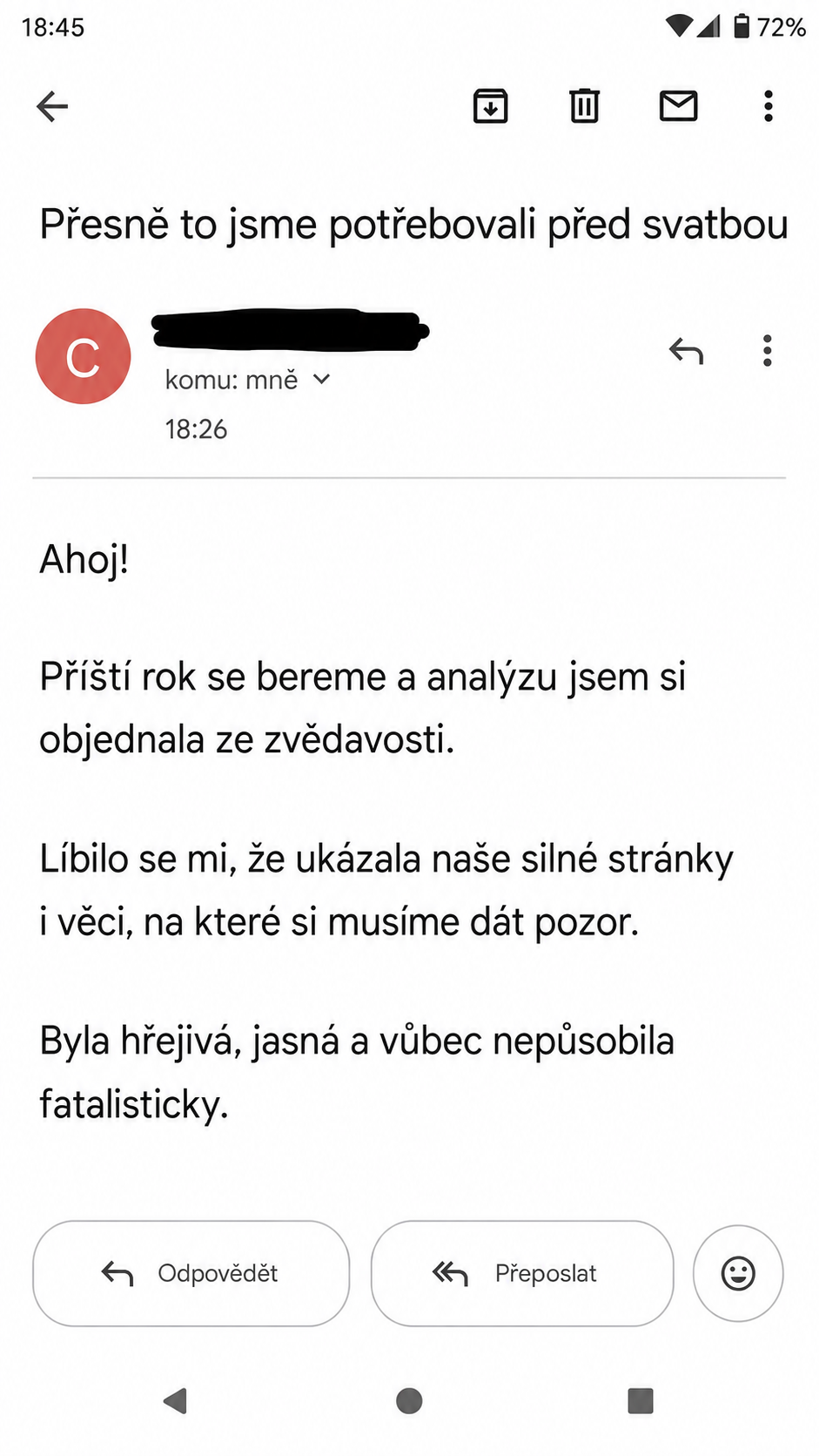Click the Odpovědět button
Image resolution: width=819 pixels, height=1456 pixels.
click(191, 1273)
